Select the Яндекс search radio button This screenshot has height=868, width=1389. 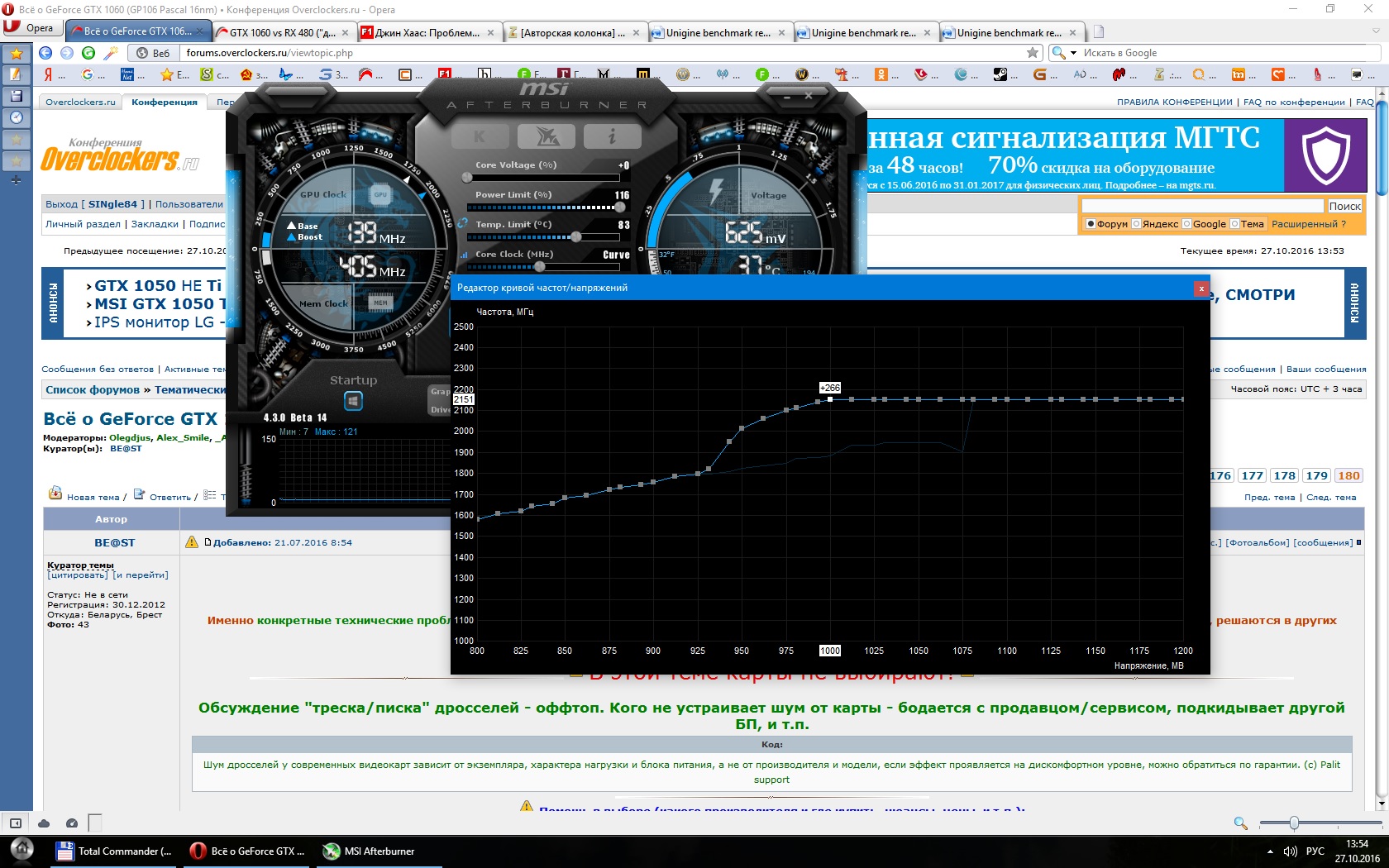point(1136,224)
